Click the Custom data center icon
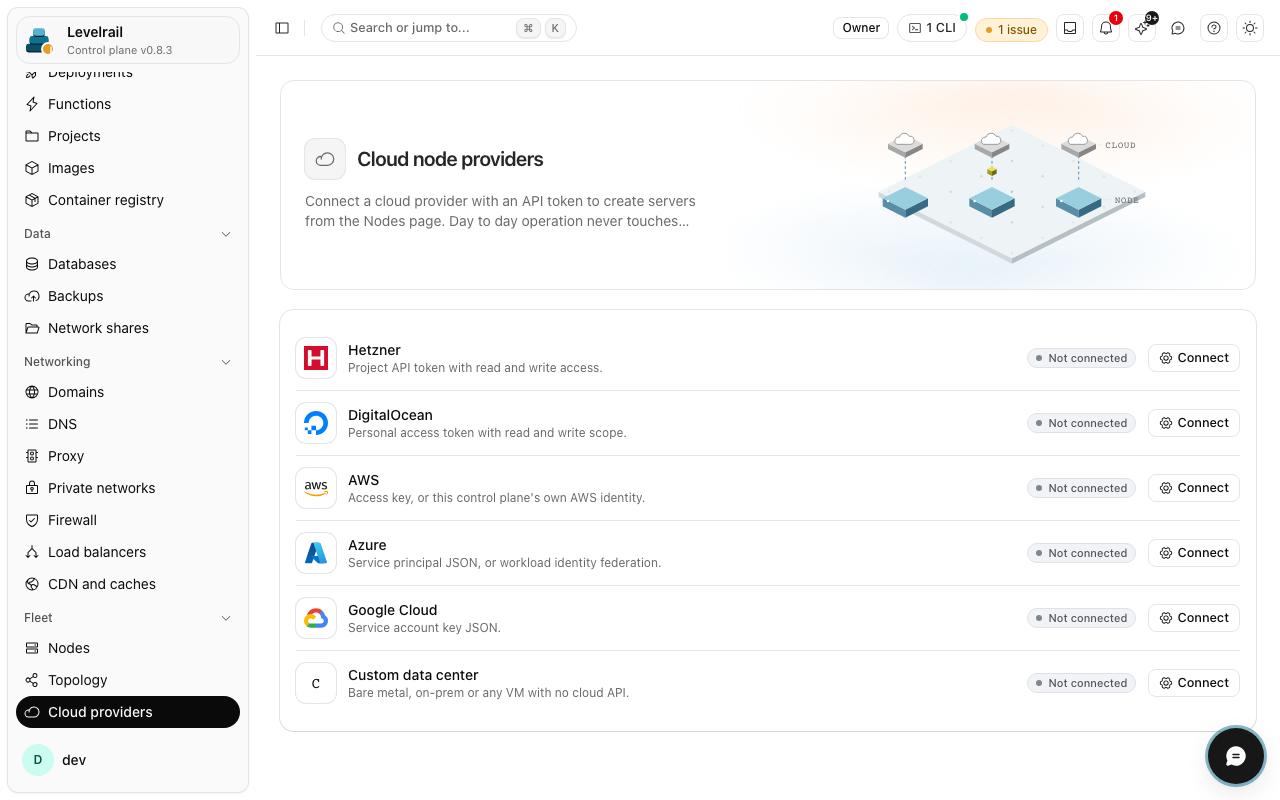1280x800 pixels. (x=316, y=683)
